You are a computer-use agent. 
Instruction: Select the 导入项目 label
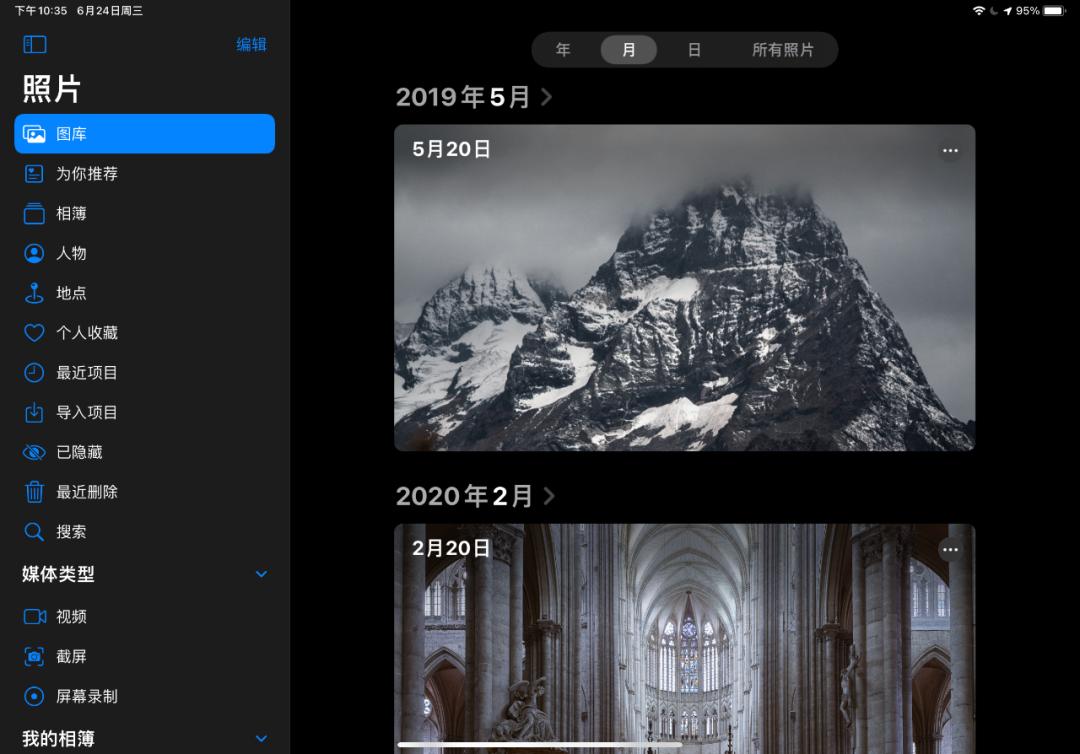click(x=87, y=412)
